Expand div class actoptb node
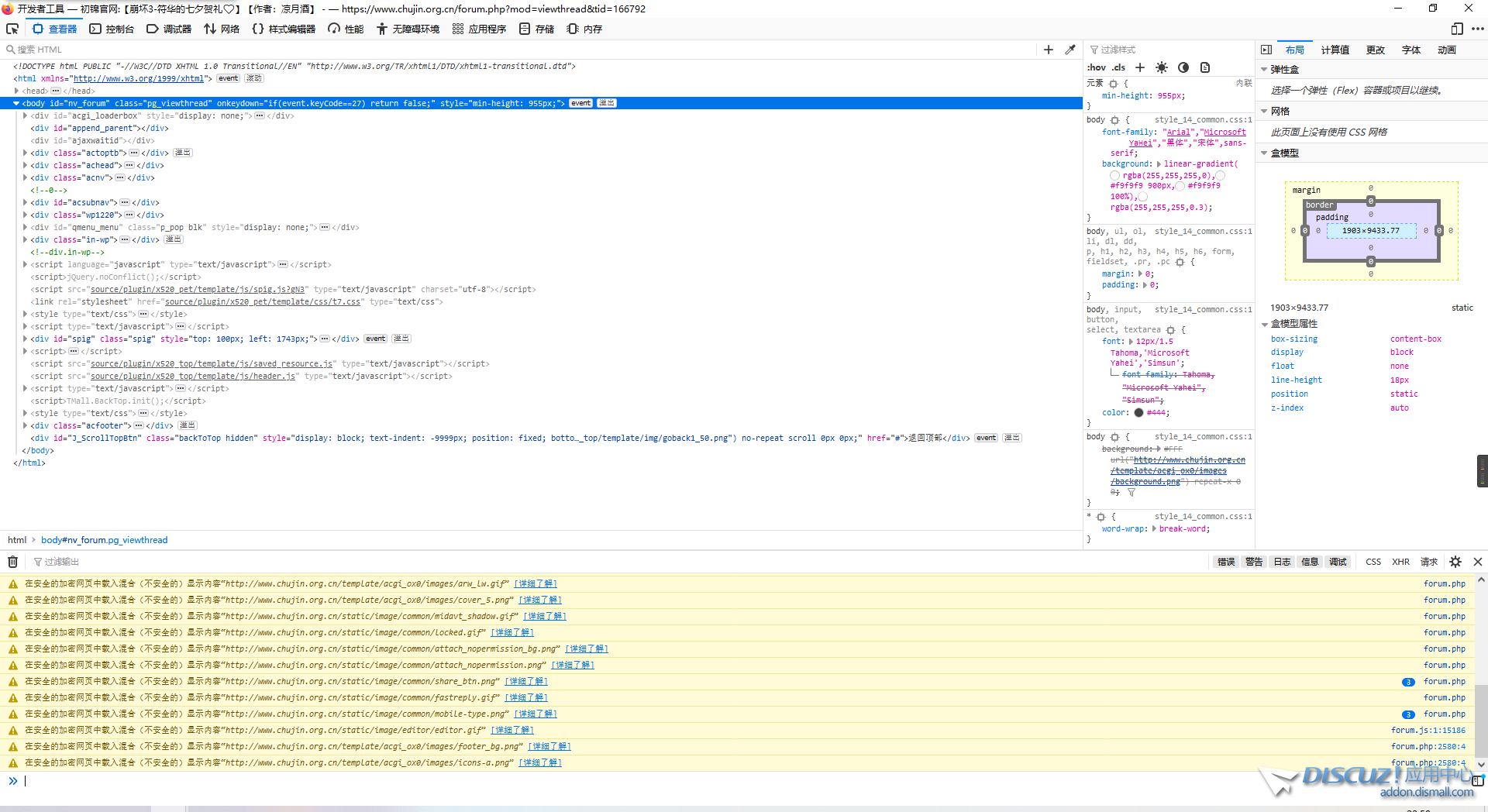1488x812 pixels. coord(25,153)
